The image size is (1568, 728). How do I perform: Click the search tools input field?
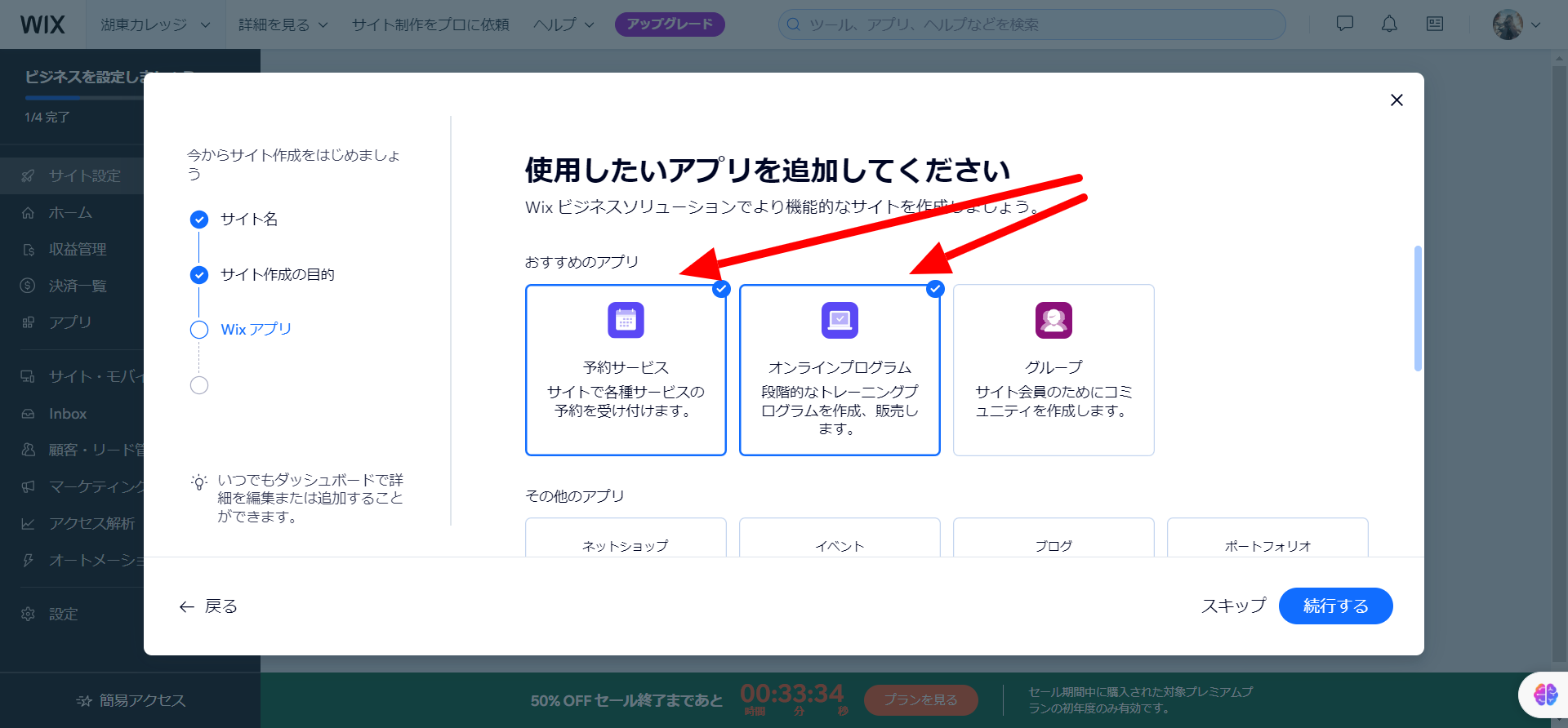[x=1031, y=24]
